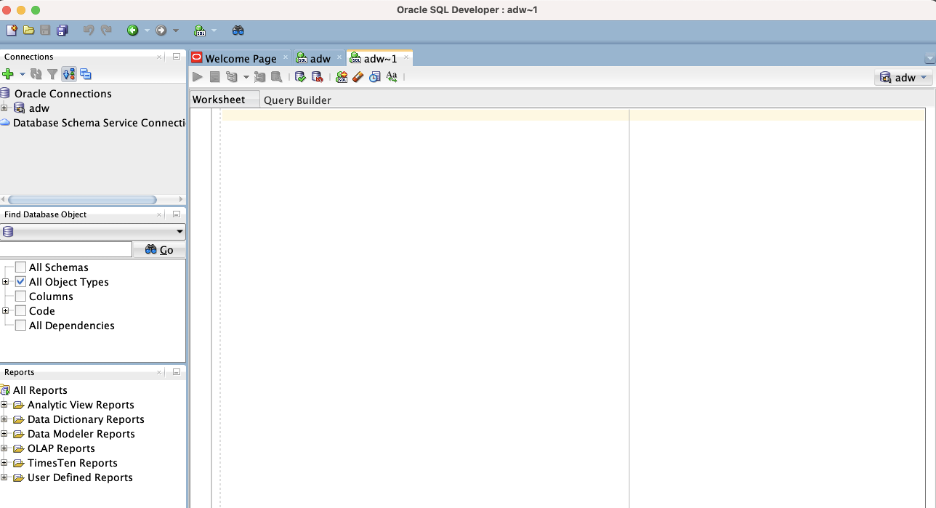Tick the Code checkbox

20,310
